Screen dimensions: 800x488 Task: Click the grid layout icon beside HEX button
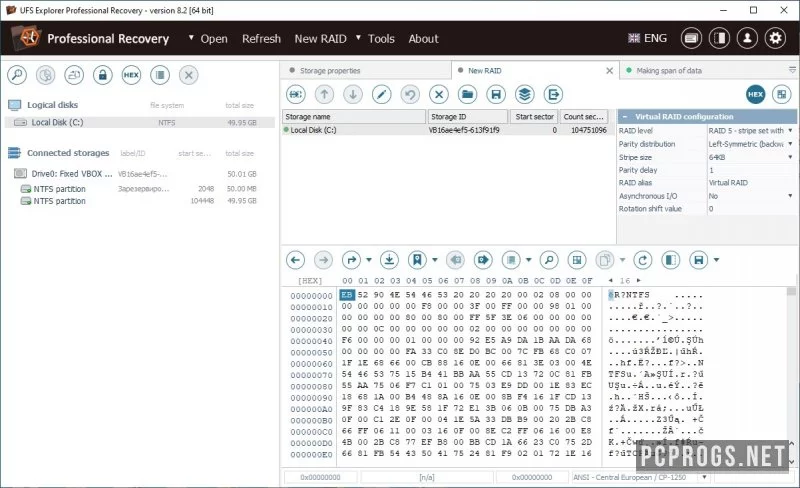(x=782, y=94)
